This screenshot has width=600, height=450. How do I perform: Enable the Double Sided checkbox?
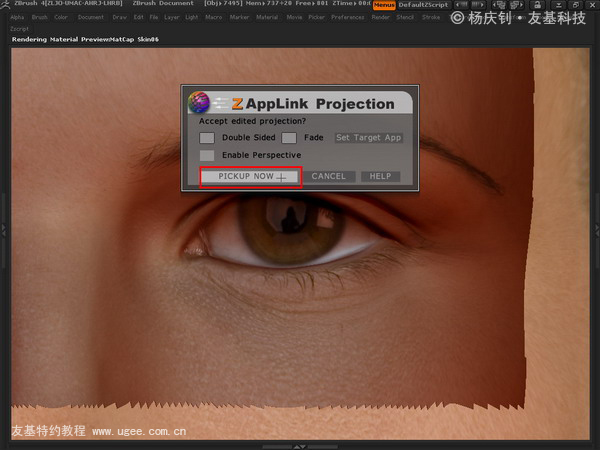pyautogui.click(x=207, y=138)
